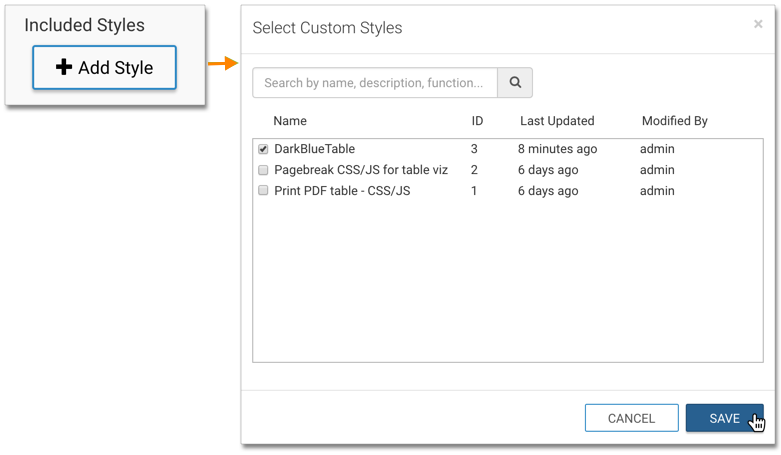The width and height of the screenshot is (781, 455).
Task: Sort by the Last Updated column header
Action: [x=557, y=121]
